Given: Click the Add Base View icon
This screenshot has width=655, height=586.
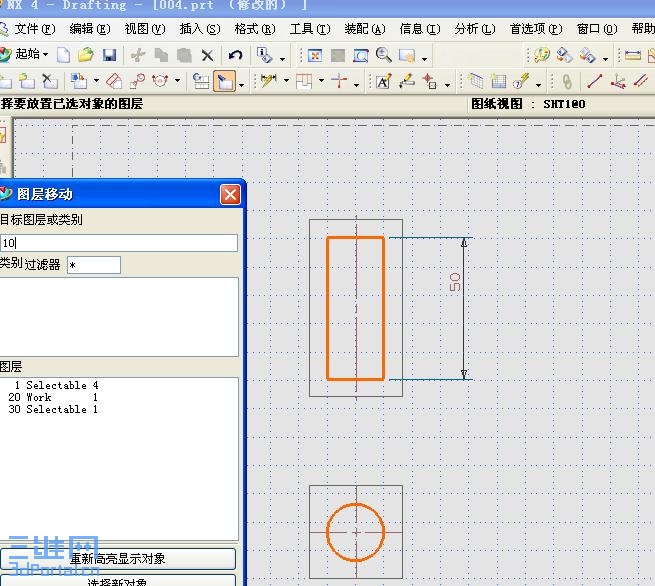Looking at the screenshot, I should click(x=78, y=81).
